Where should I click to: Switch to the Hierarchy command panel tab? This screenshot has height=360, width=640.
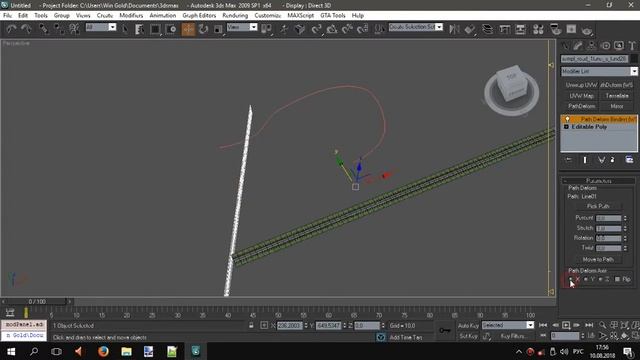[x=591, y=46]
